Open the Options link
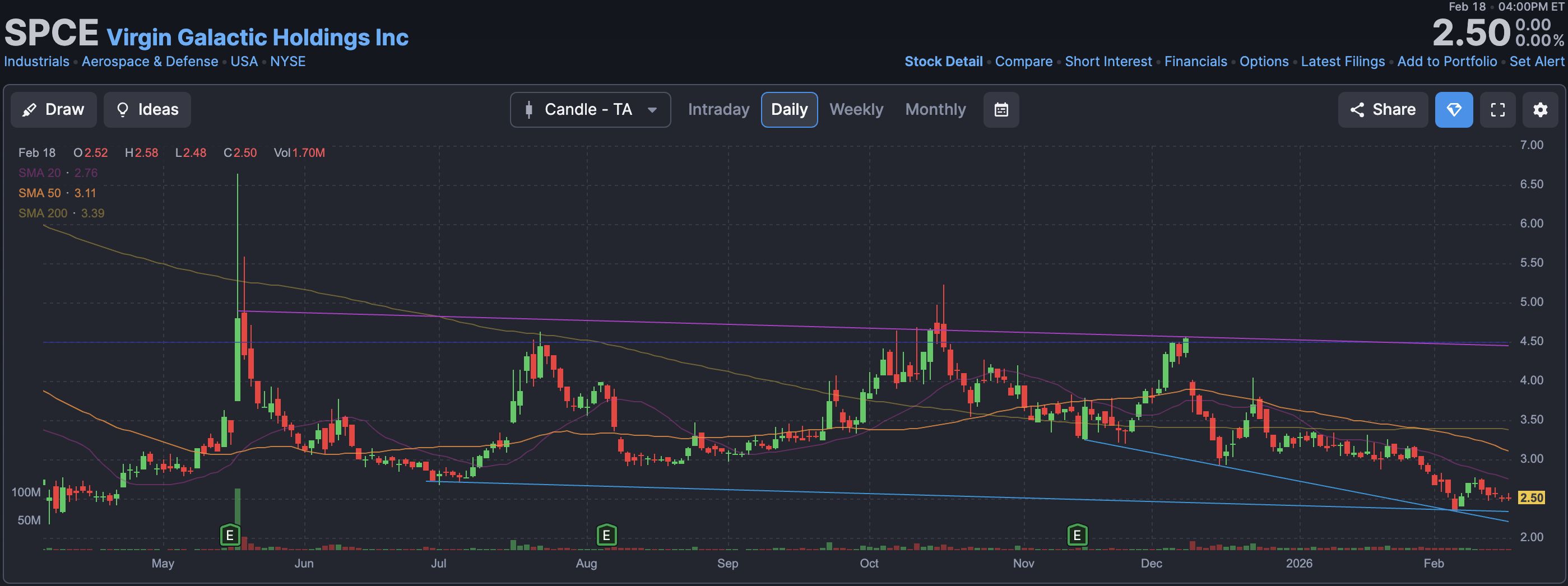Viewport: 1568px width, 586px height. [1264, 62]
